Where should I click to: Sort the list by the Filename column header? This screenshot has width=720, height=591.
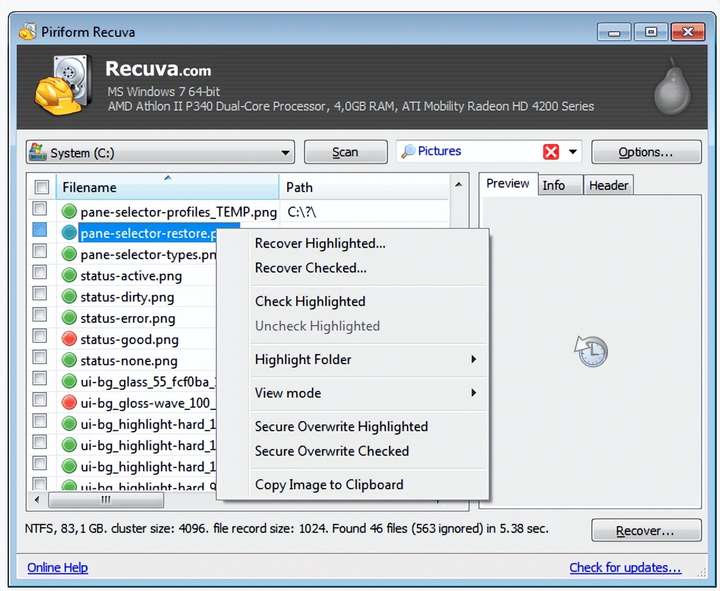click(167, 187)
